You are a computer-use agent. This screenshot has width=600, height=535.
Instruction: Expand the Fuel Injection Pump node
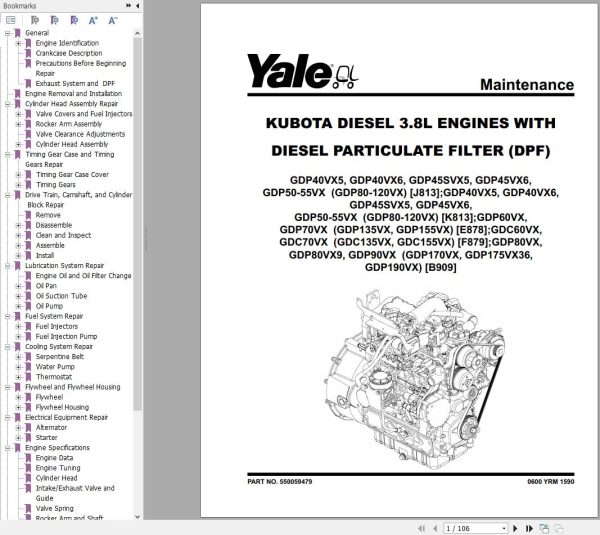tap(18, 336)
